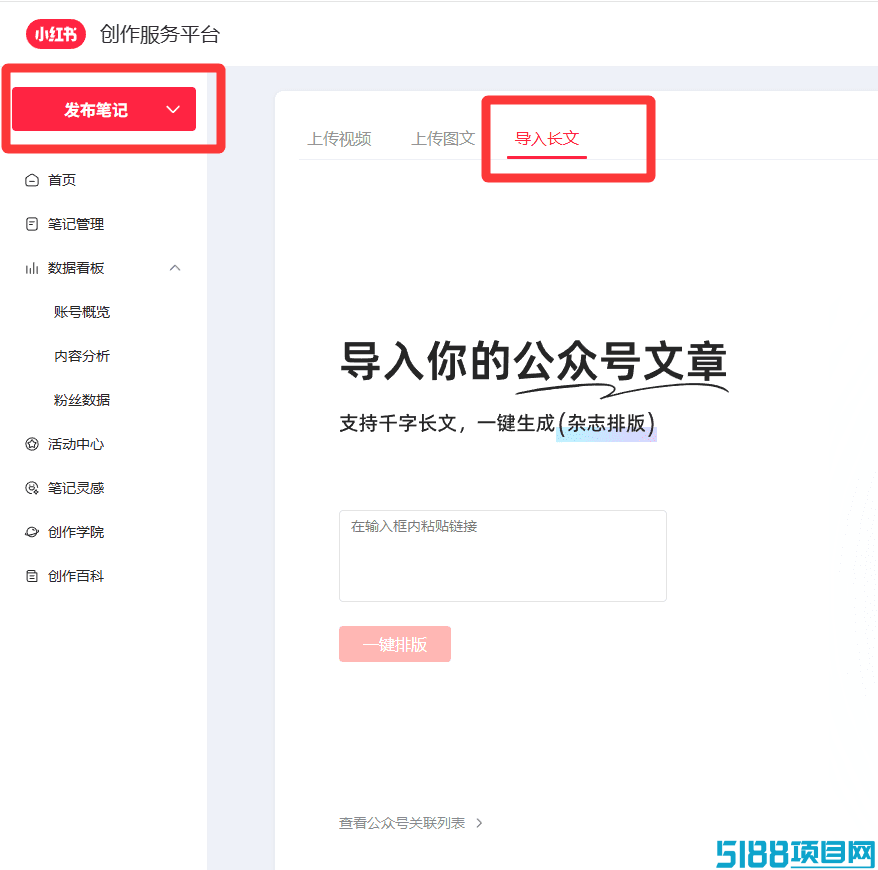Open 创作百科 in the sidebar

(76, 576)
